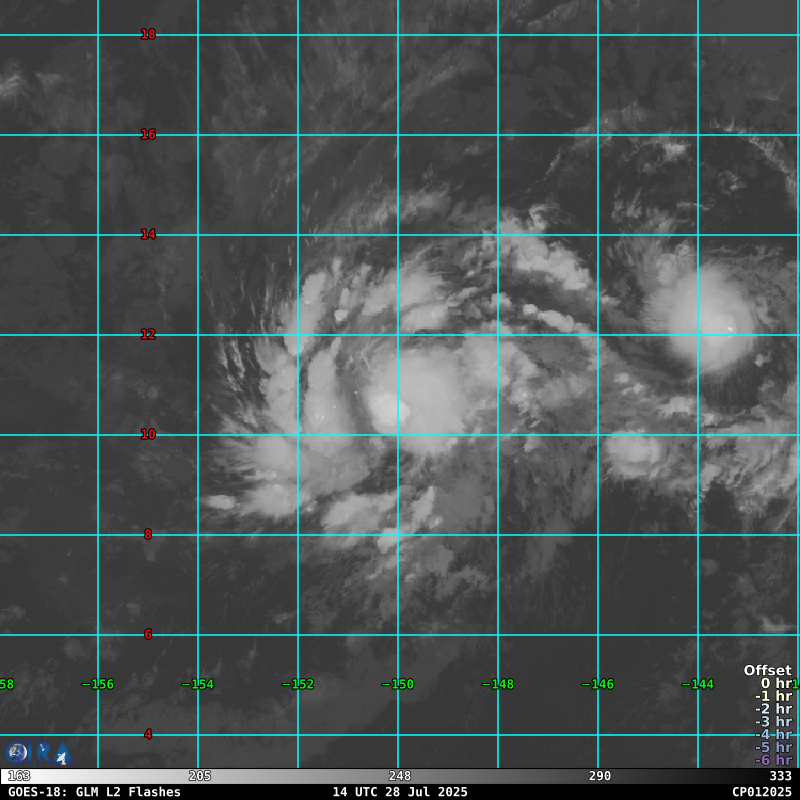Click the 333 colorbar value
The height and width of the screenshot is (800, 800).
click(x=780, y=777)
